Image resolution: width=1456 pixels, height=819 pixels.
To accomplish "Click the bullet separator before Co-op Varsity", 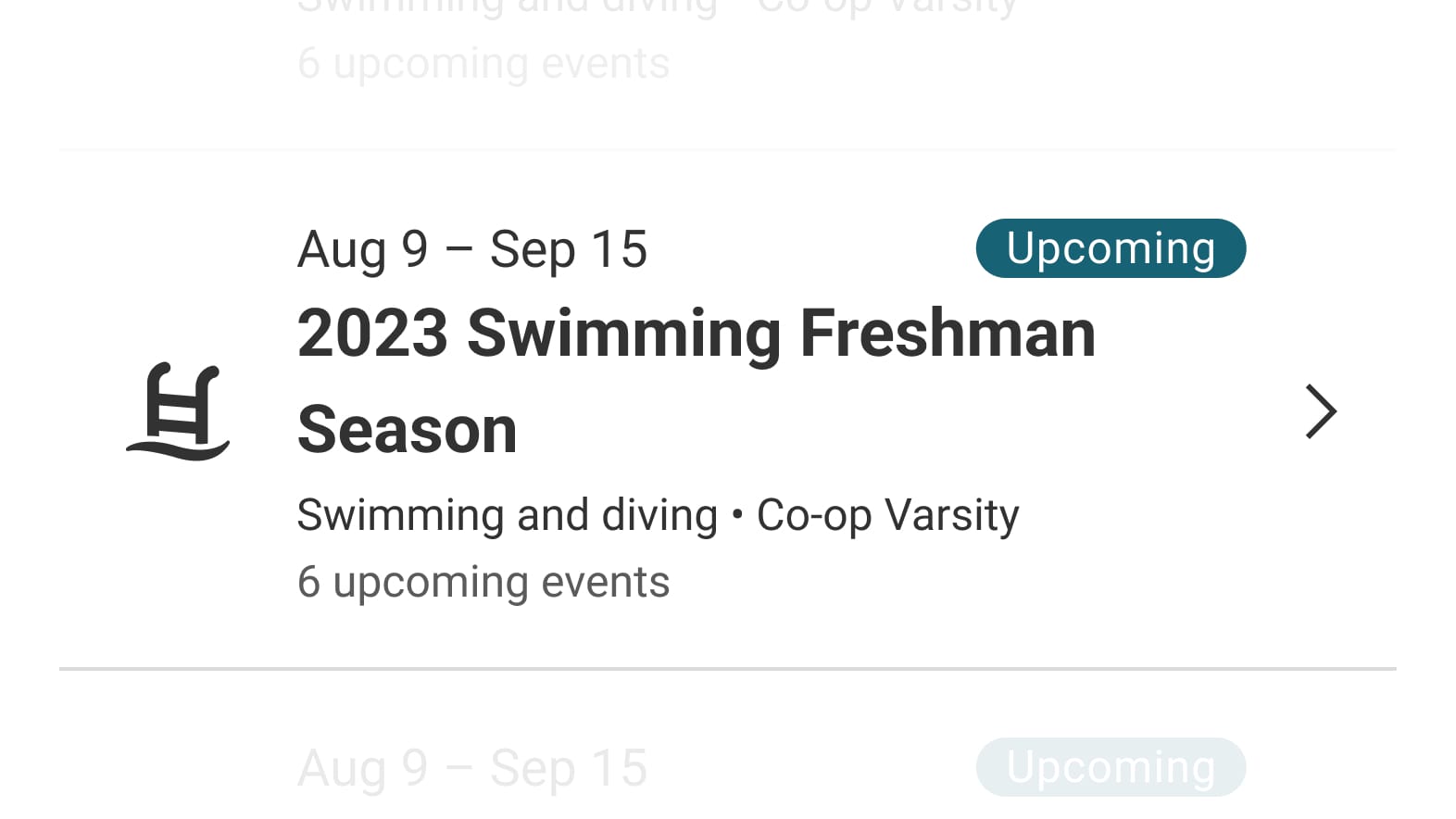I will coord(737,516).
